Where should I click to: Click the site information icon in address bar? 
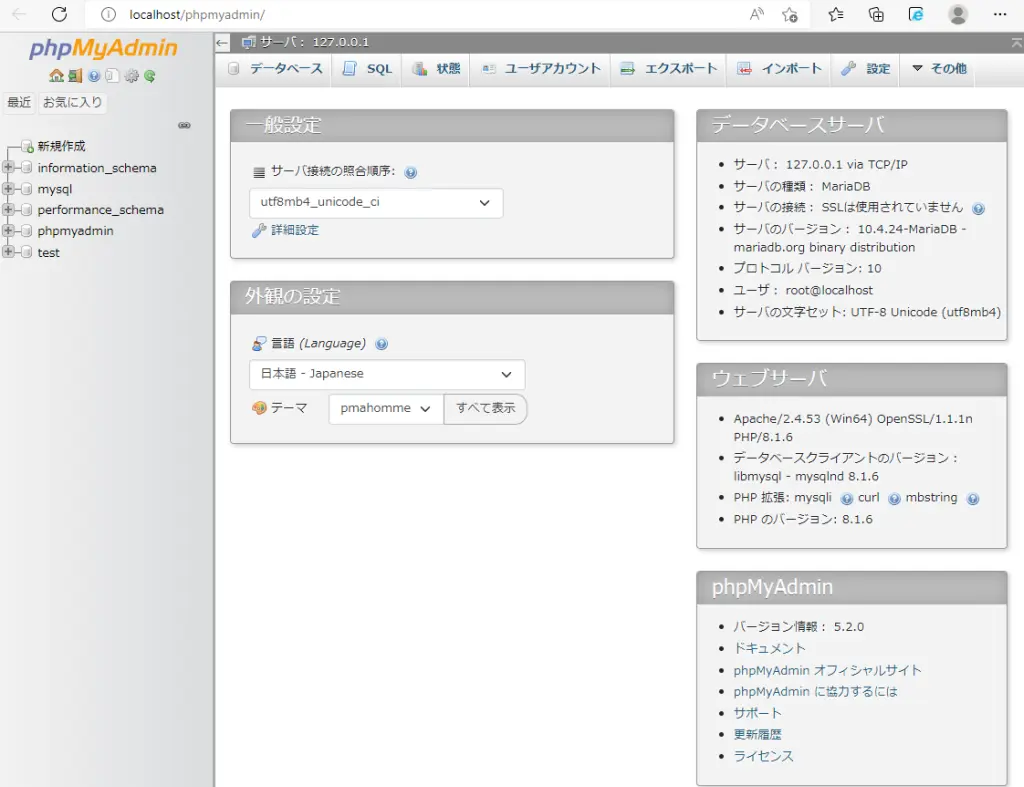(108, 14)
